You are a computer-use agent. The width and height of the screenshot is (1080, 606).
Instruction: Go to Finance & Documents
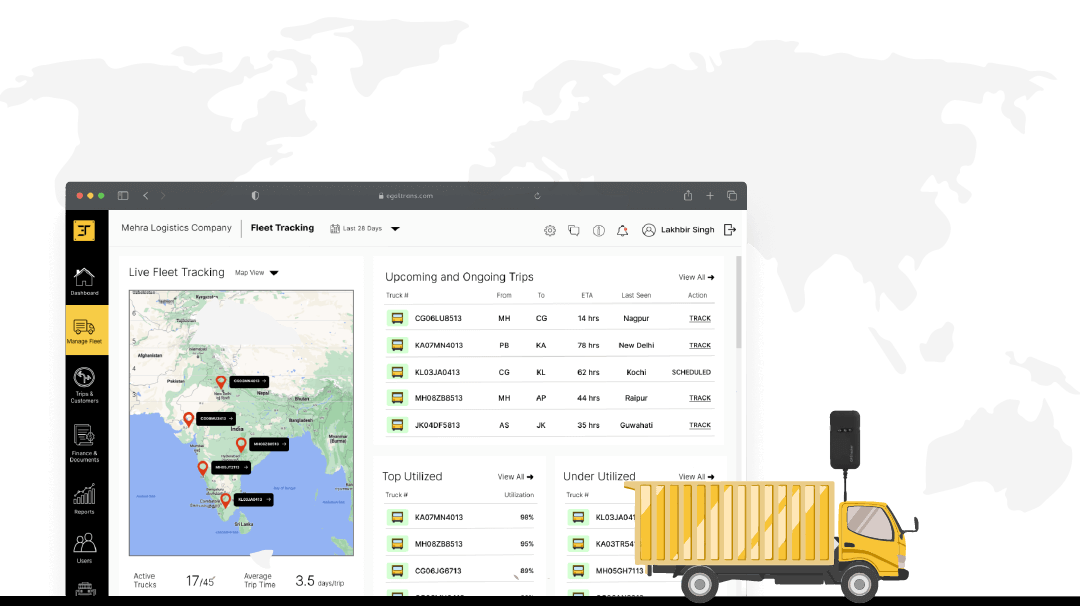(85, 441)
